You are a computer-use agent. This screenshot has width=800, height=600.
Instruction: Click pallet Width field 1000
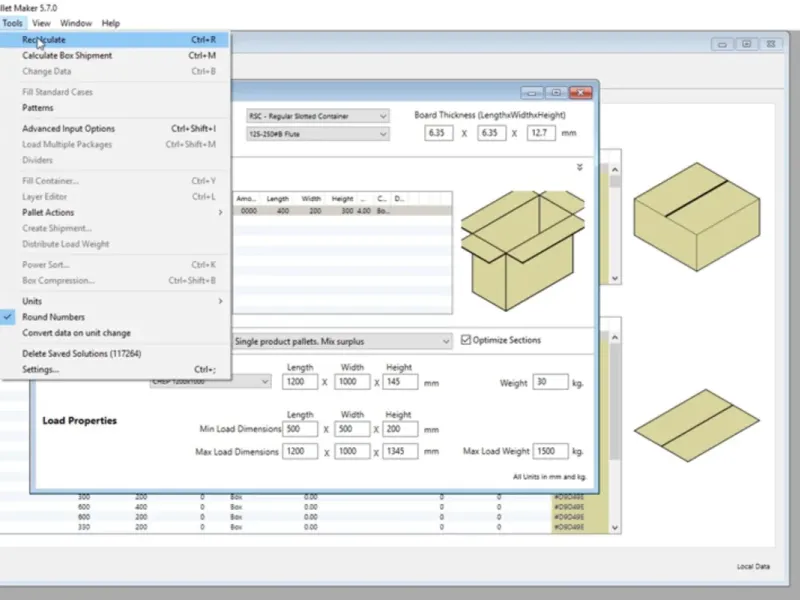(x=352, y=382)
